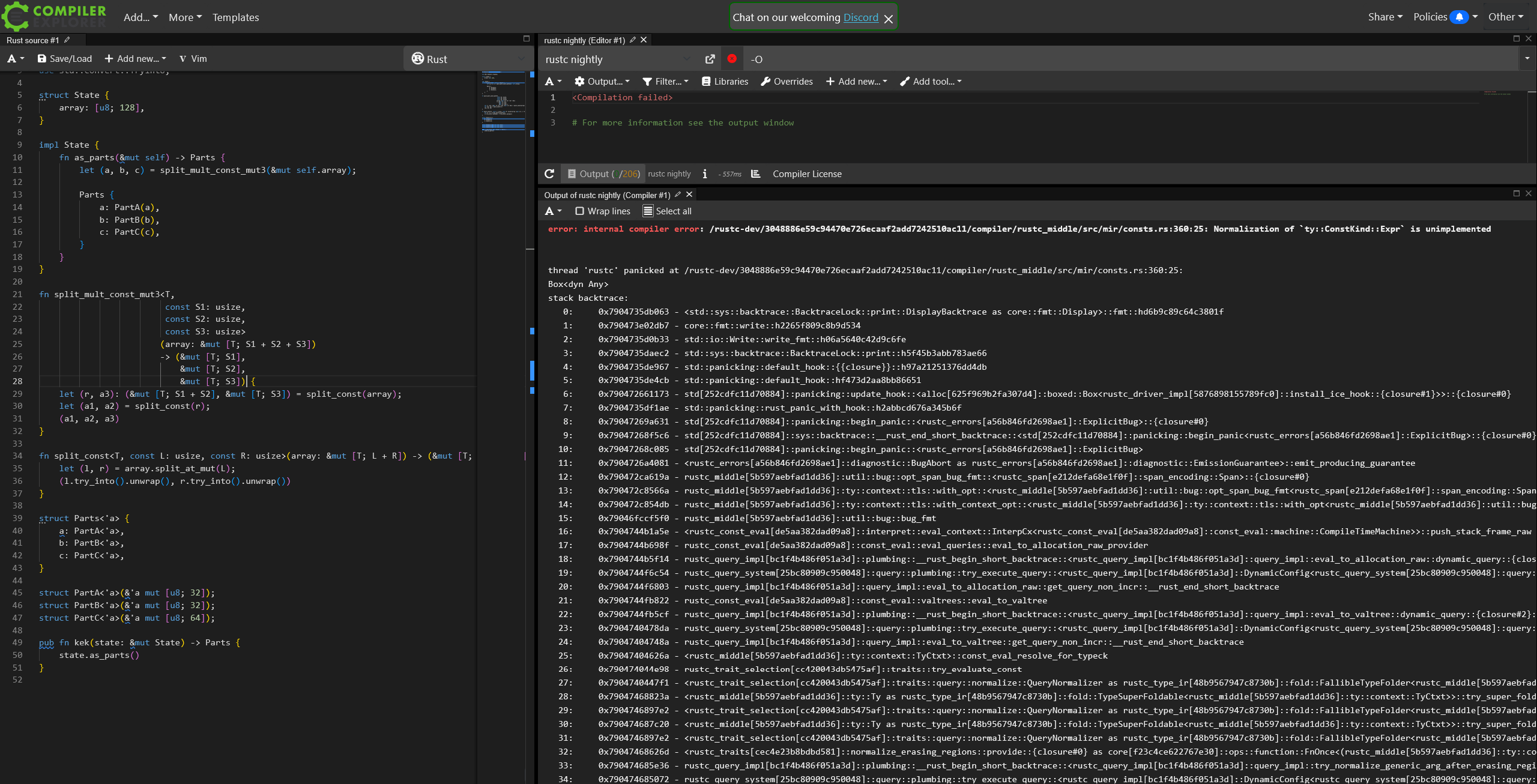
Task: Click 'struct State {' code line
Action: click(x=74, y=95)
